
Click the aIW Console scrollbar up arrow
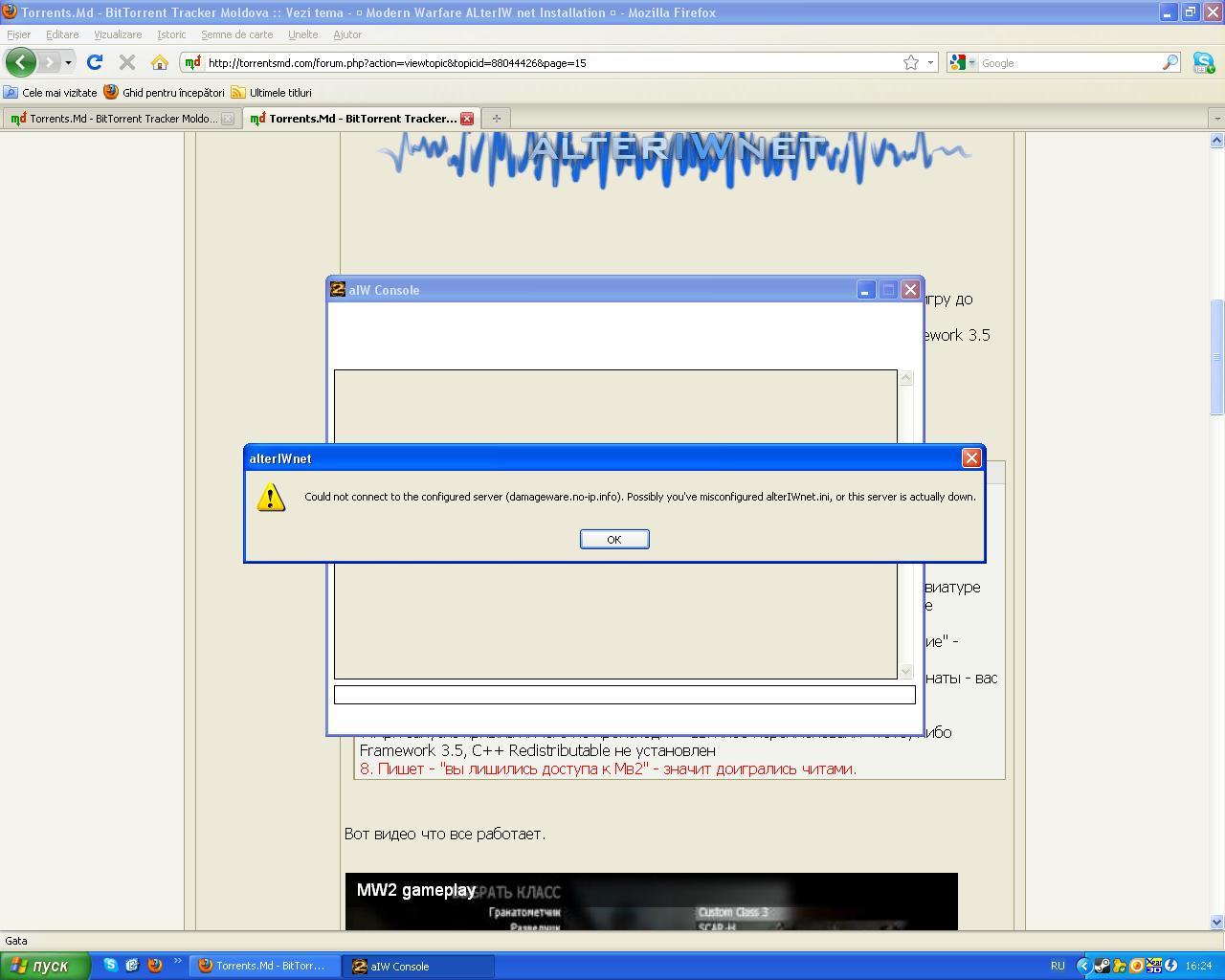(906, 378)
